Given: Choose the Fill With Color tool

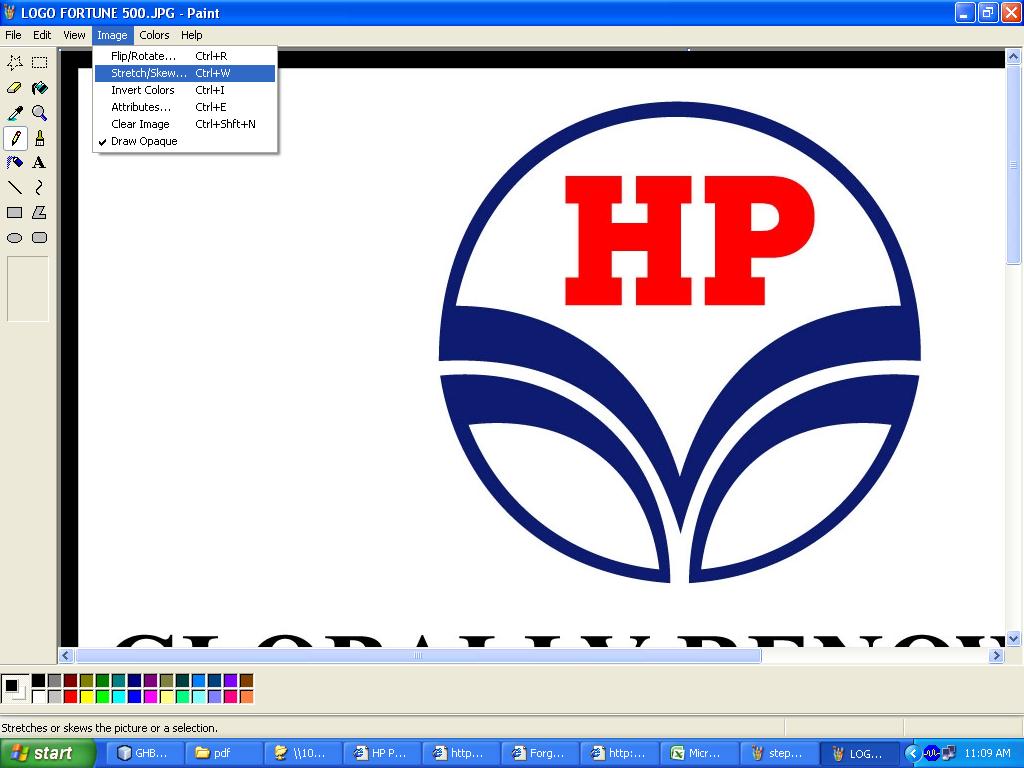Looking at the screenshot, I should pos(38,88).
